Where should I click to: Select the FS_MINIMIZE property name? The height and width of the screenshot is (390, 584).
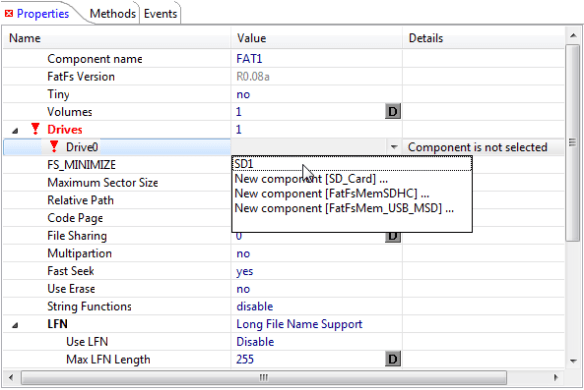(x=82, y=165)
